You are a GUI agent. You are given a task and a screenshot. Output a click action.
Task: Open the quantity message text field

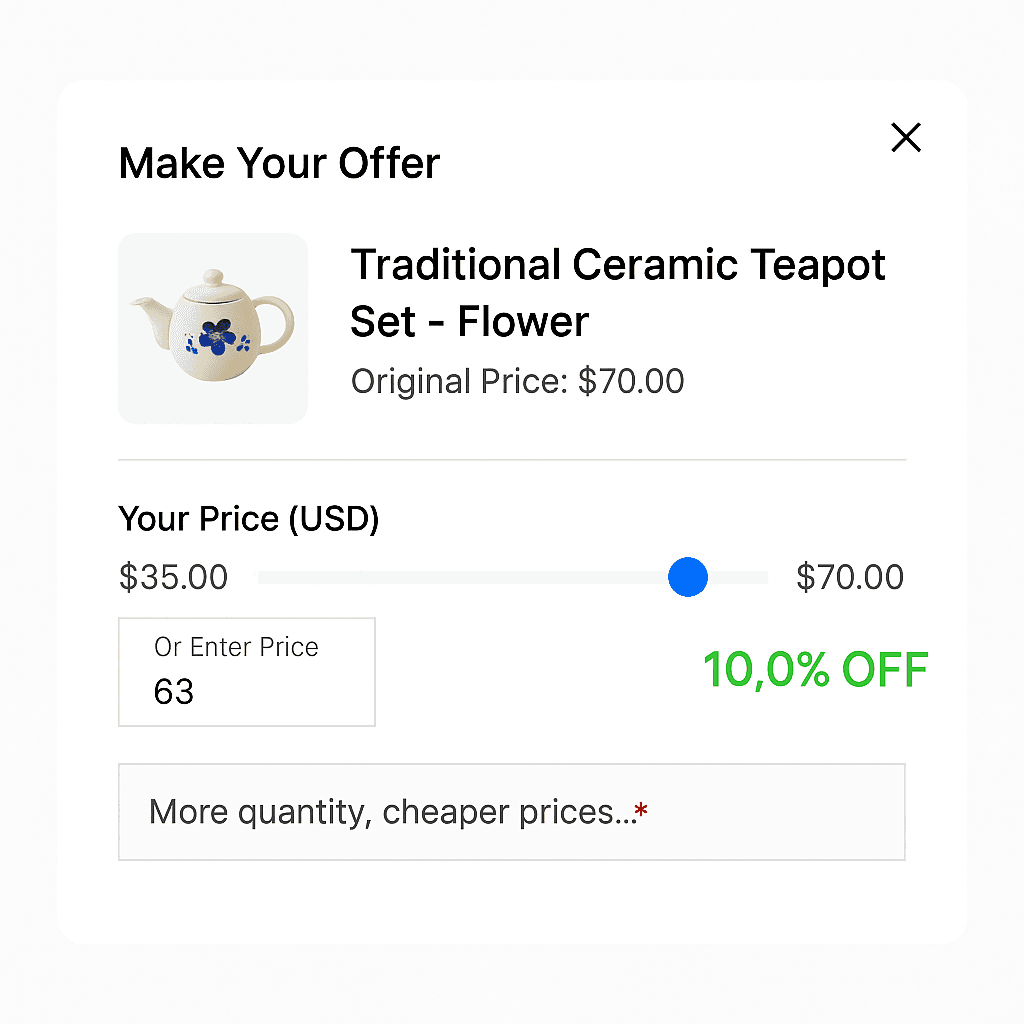pyautogui.click(x=512, y=812)
